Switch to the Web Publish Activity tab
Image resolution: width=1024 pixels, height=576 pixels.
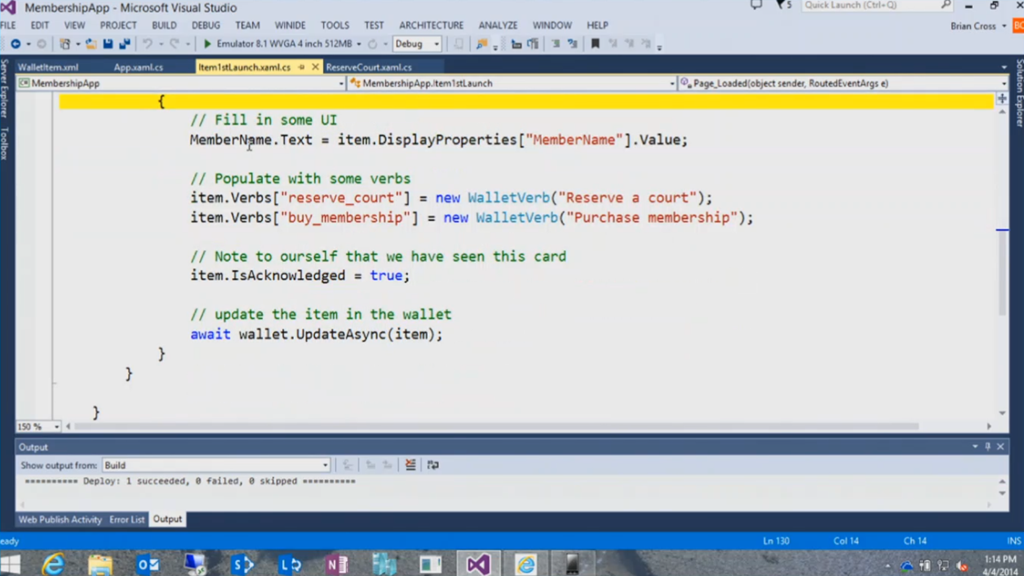tap(60, 520)
